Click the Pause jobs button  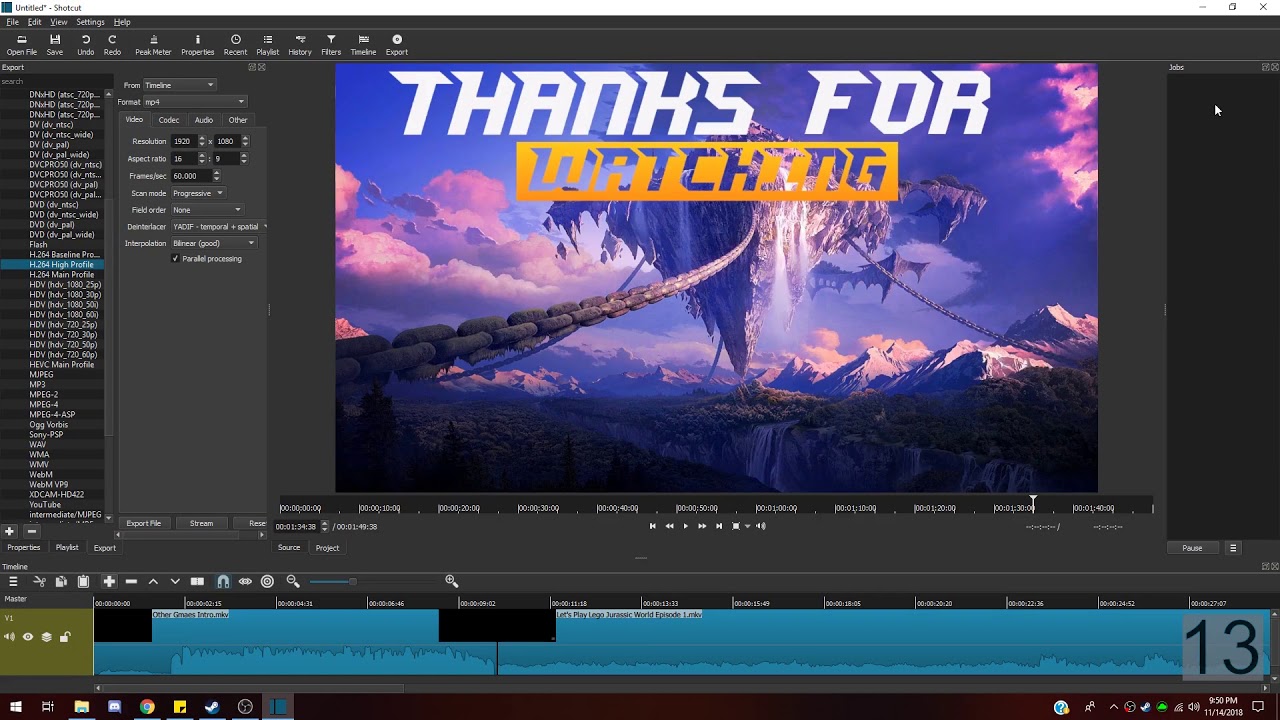1192,548
